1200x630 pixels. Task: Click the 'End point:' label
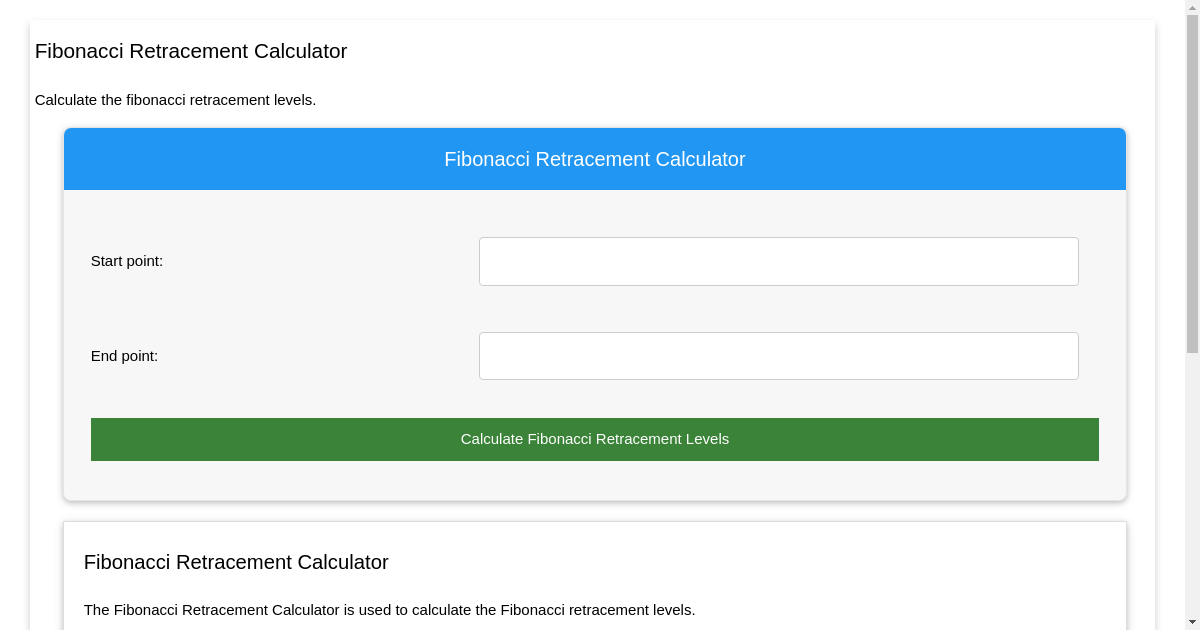123,355
